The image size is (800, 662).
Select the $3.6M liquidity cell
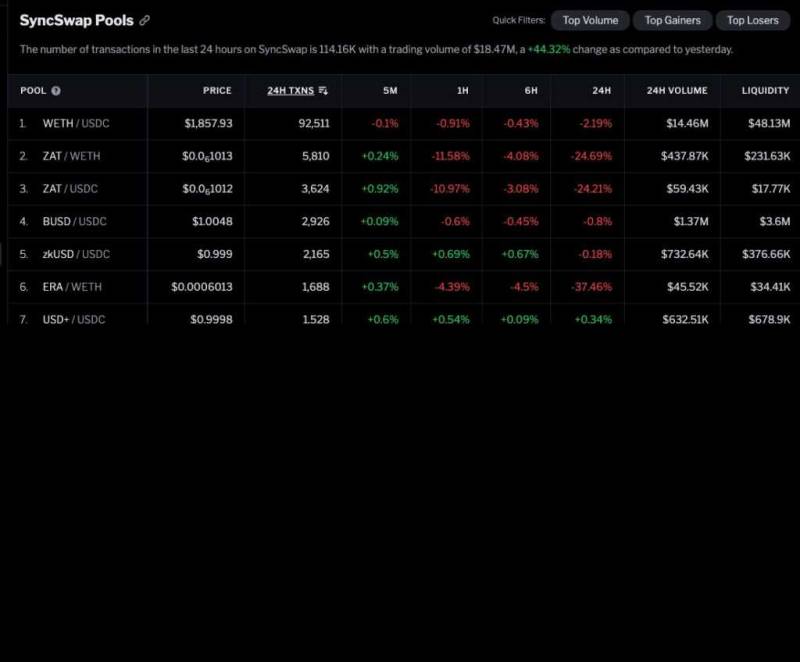[x=774, y=221]
